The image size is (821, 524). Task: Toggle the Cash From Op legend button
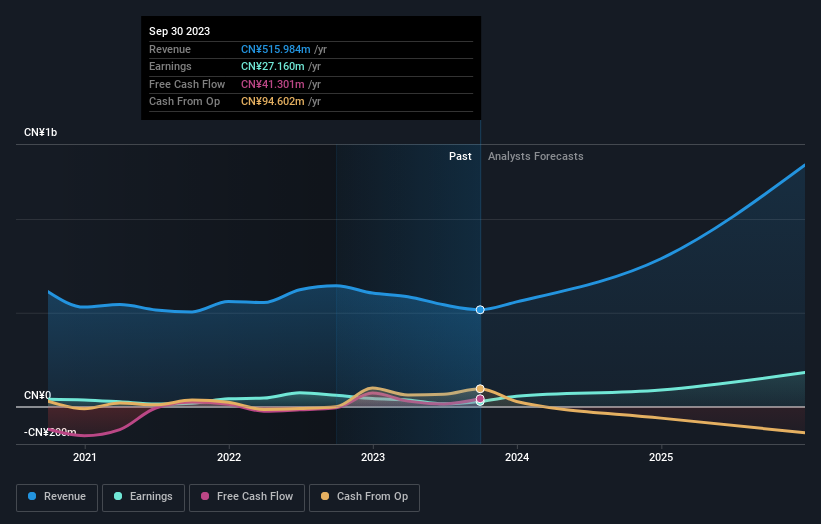364,497
